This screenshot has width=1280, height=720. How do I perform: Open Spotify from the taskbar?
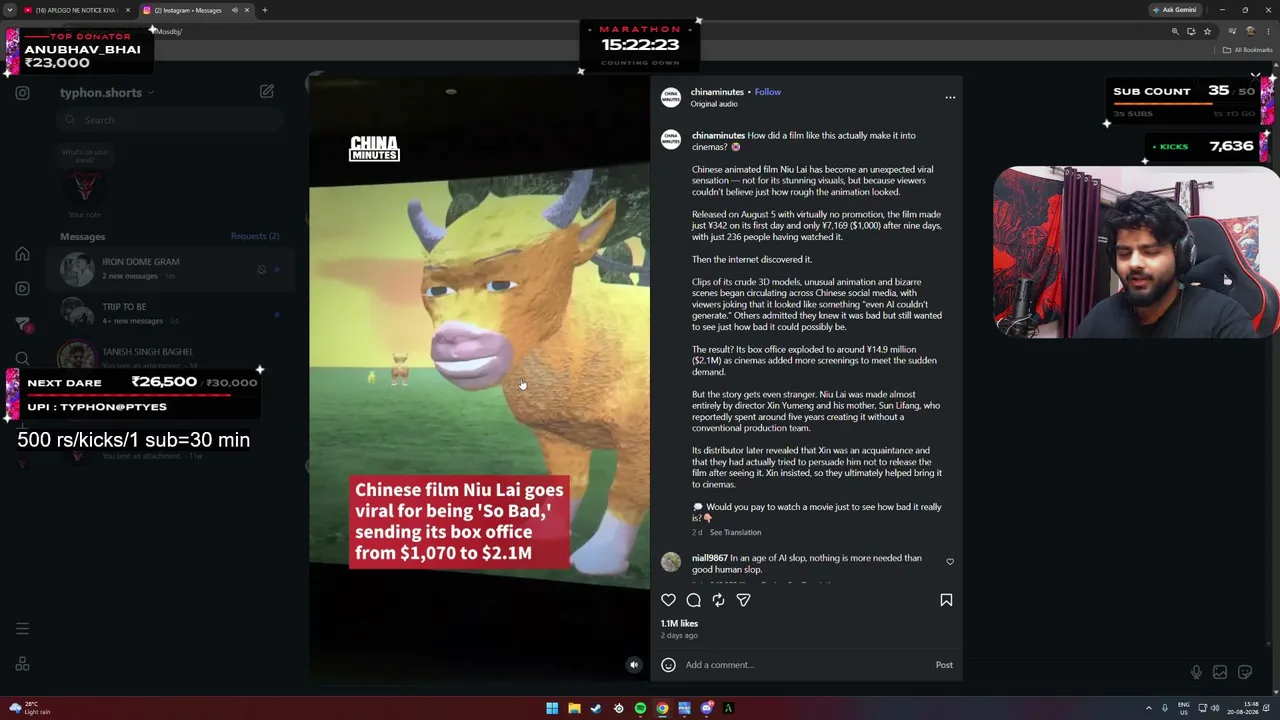coord(640,709)
